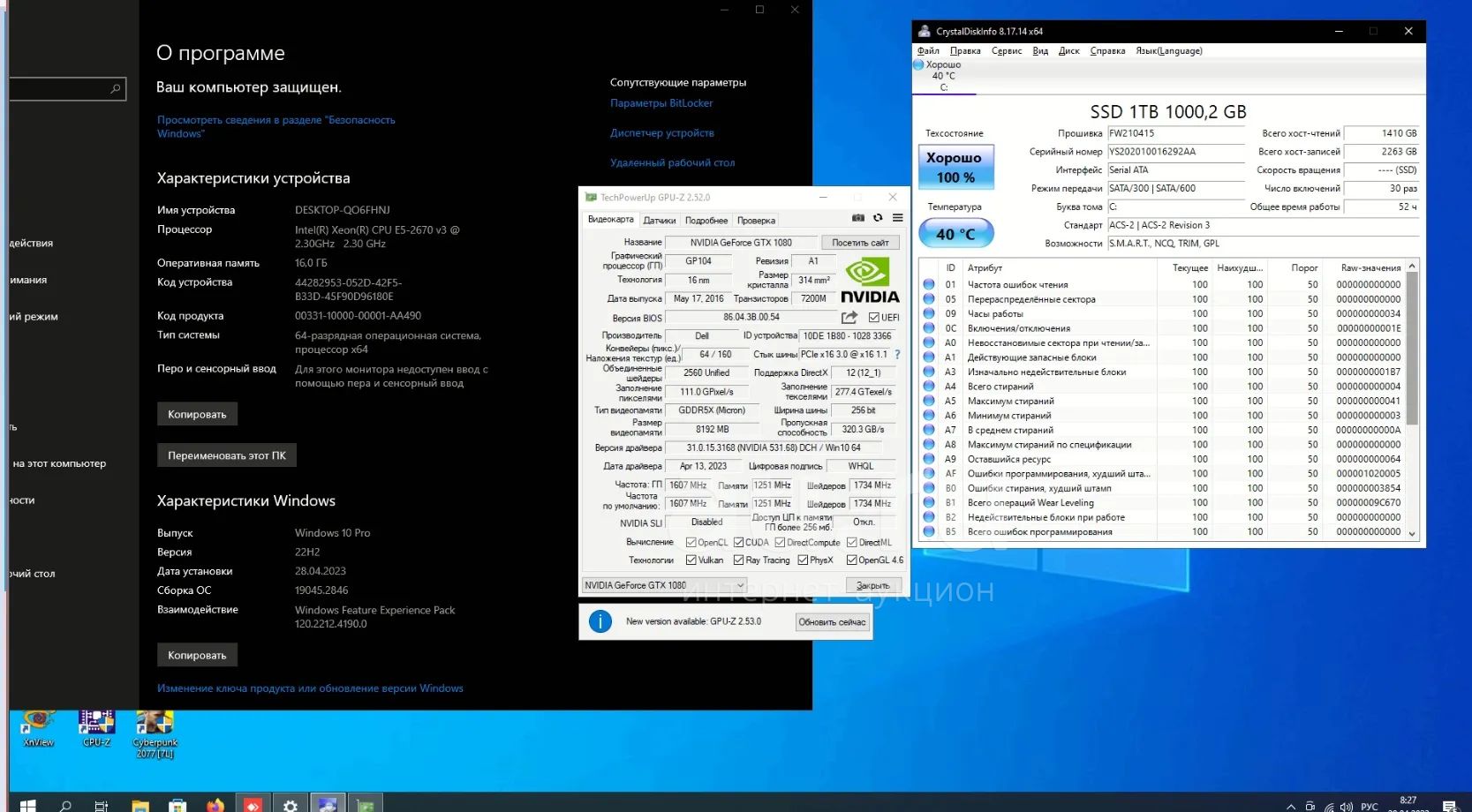Image resolution: width=1472 pixels, height=812 pixels.
Task: Open XnView desktop shortcut
Action: (x=38, y=728)
